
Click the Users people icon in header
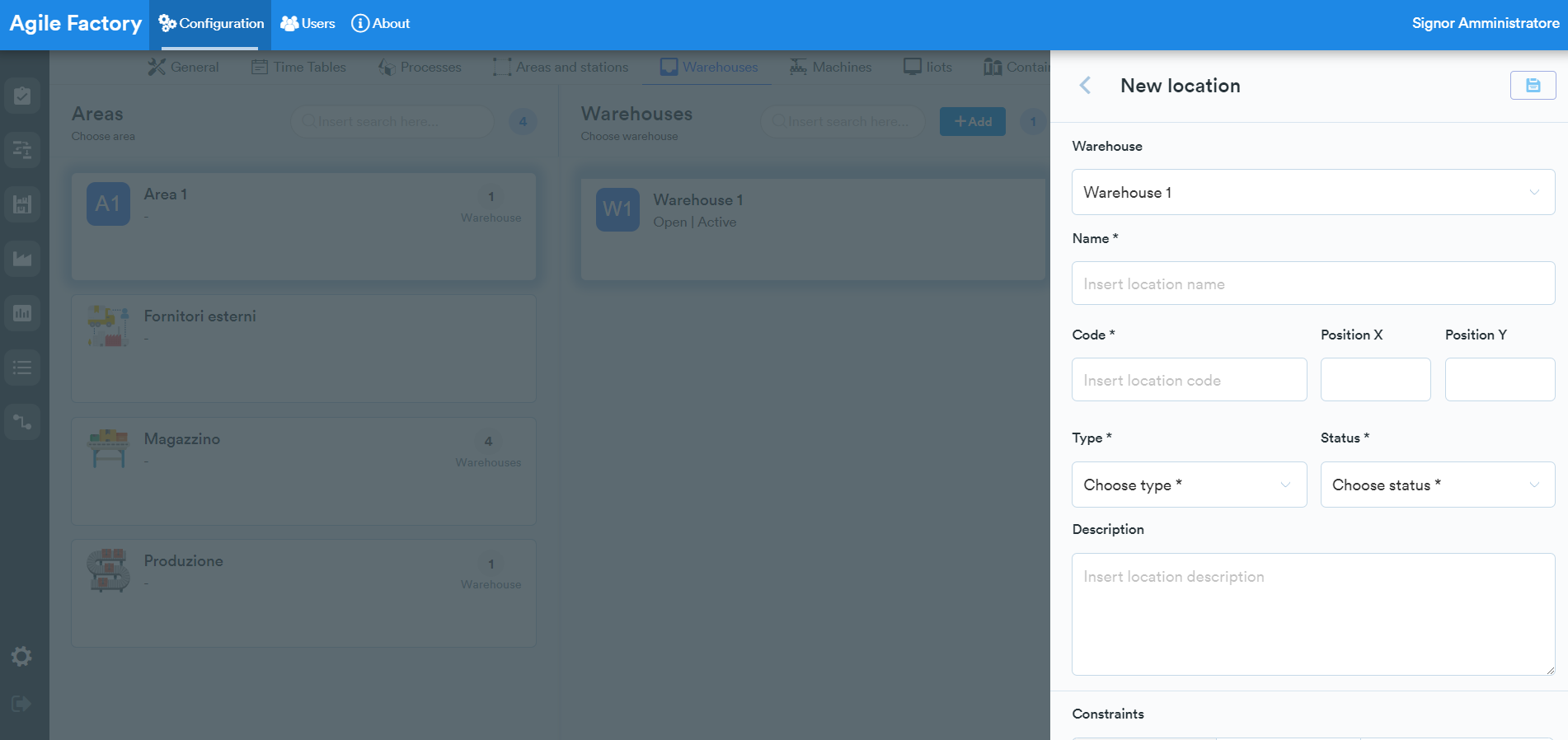click(x=289, y=23)
